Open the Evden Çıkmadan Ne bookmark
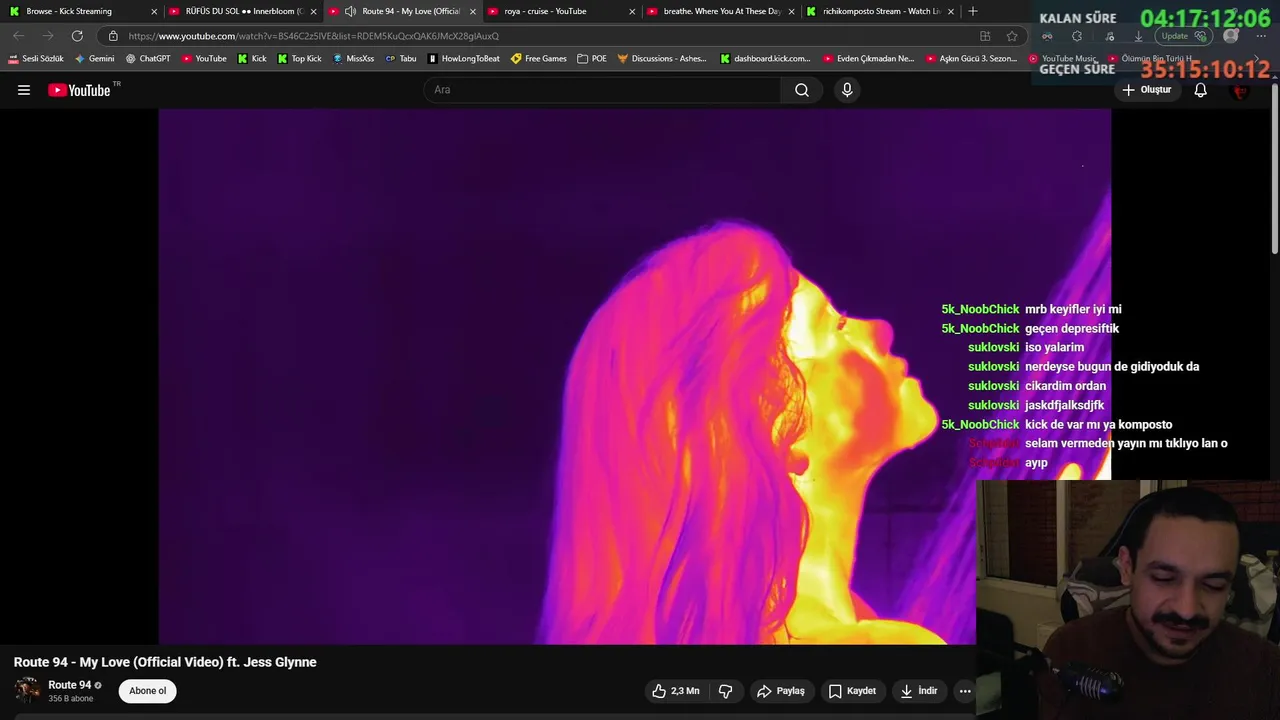1280x720 pixels. [869, 59]
